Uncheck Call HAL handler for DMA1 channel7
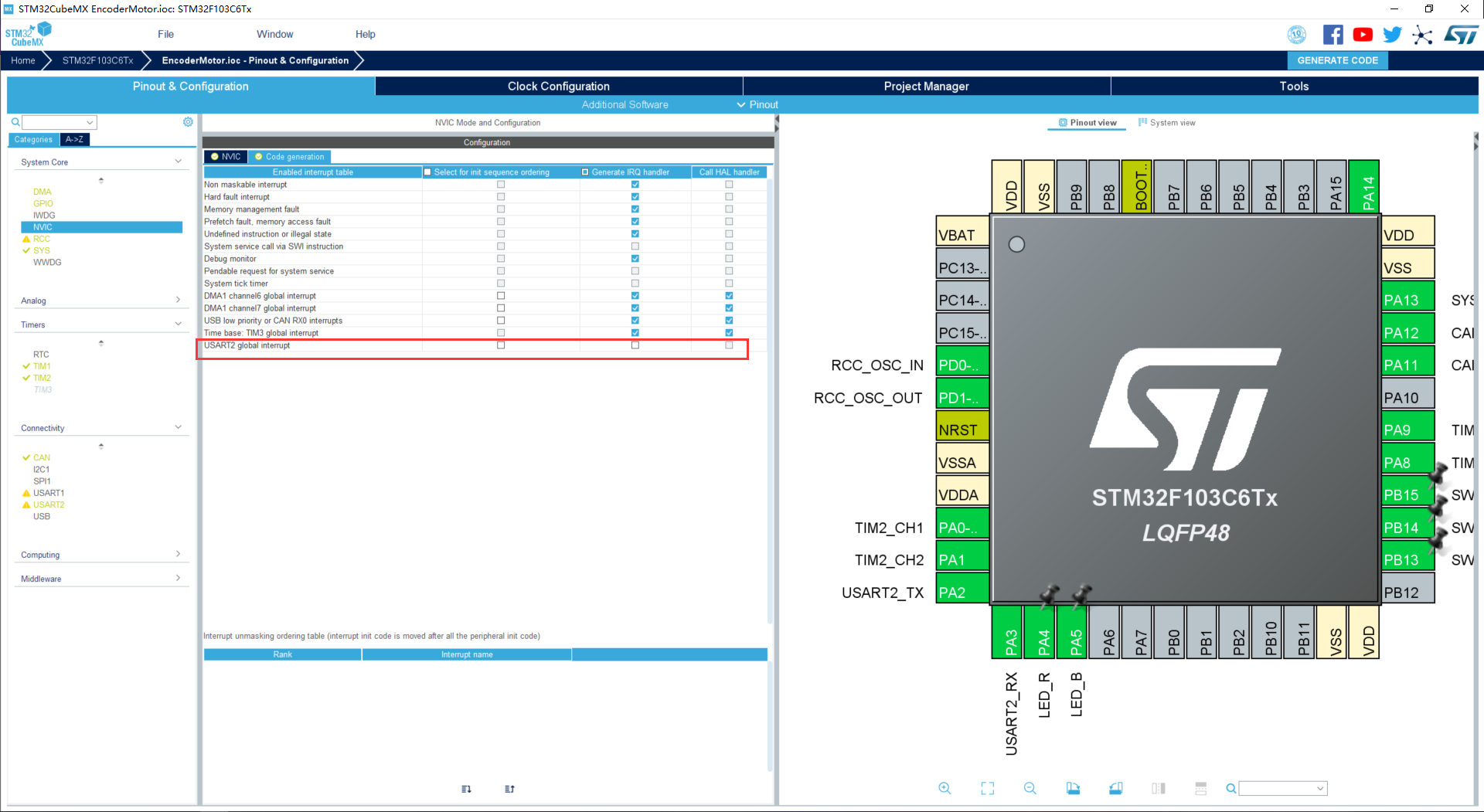Screen dimensions: 1484x812 coord(729,308)
